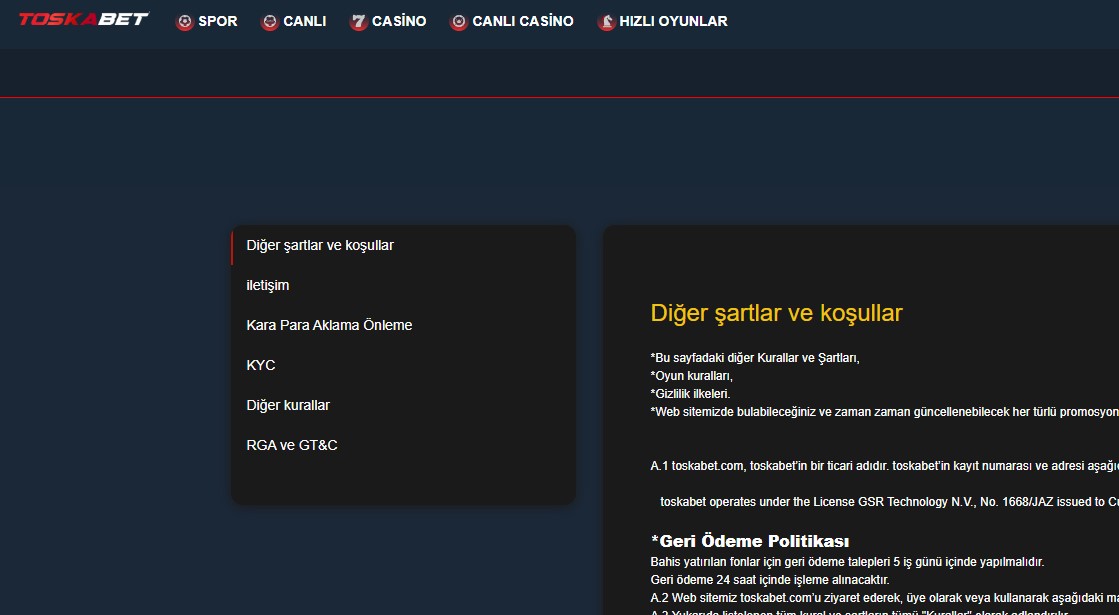This screenshot has width=1119, height=615.
Task: Open Kara Para Aklama Önleme rules
Action: pyautogui.click(x=330, y=325)
